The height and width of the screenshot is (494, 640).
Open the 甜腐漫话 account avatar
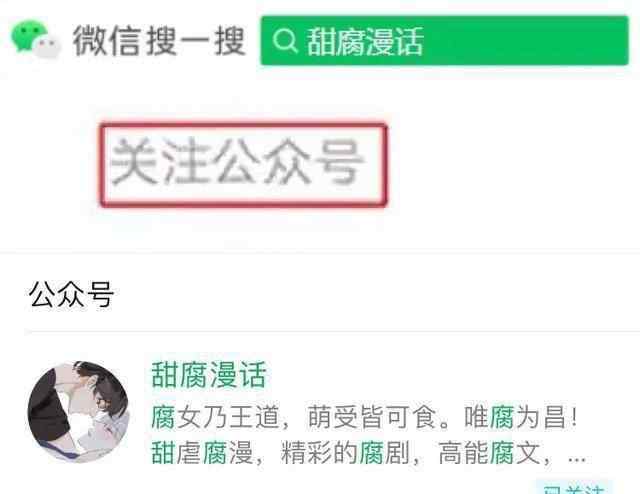point(78,412)
